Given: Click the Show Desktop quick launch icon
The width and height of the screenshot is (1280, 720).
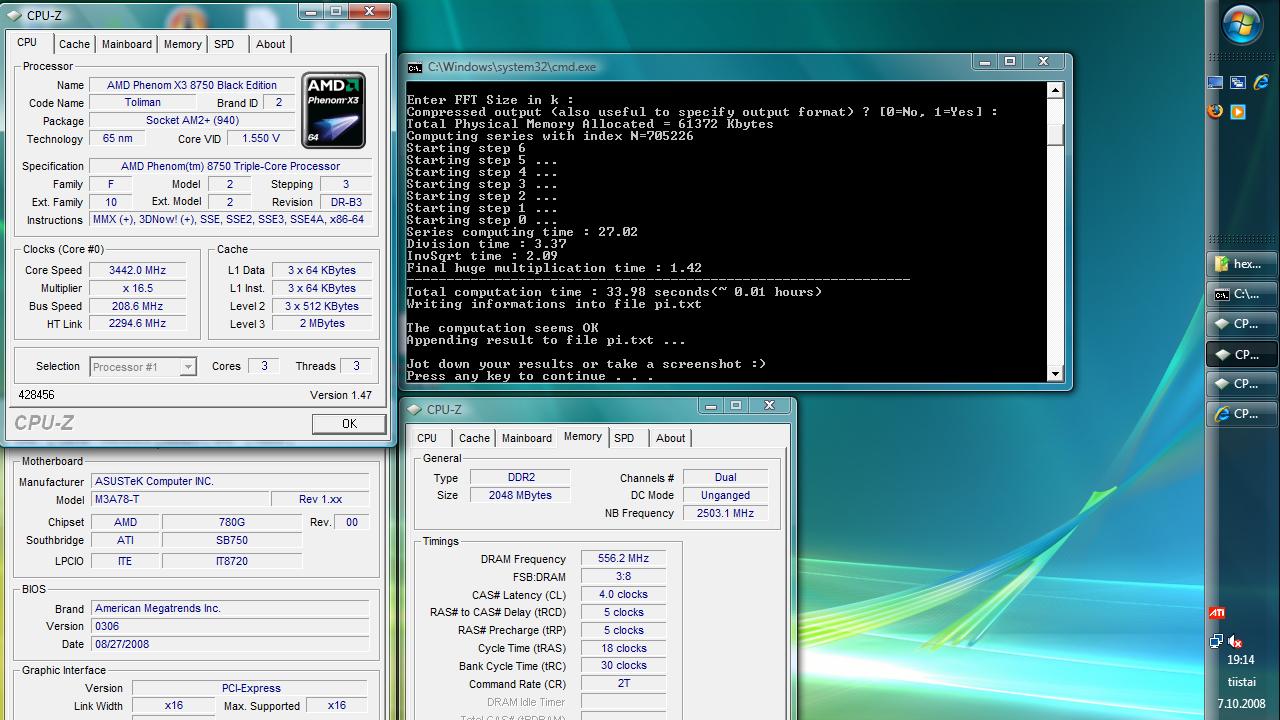Looking at the screenshot, I should click(x=1216, y=83).
